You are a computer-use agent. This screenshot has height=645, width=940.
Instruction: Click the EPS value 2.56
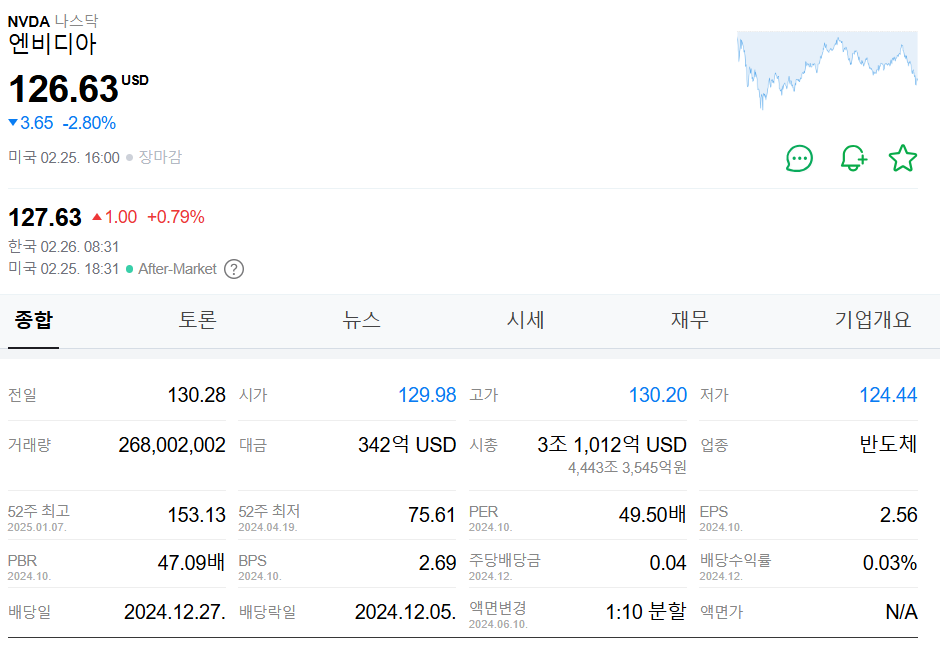899,515
